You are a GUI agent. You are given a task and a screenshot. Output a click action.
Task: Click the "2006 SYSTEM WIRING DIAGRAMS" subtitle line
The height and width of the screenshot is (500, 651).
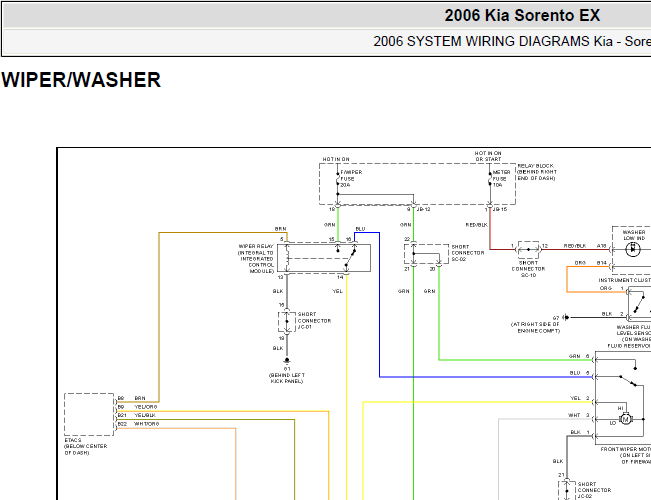click(x=512, y=42)
